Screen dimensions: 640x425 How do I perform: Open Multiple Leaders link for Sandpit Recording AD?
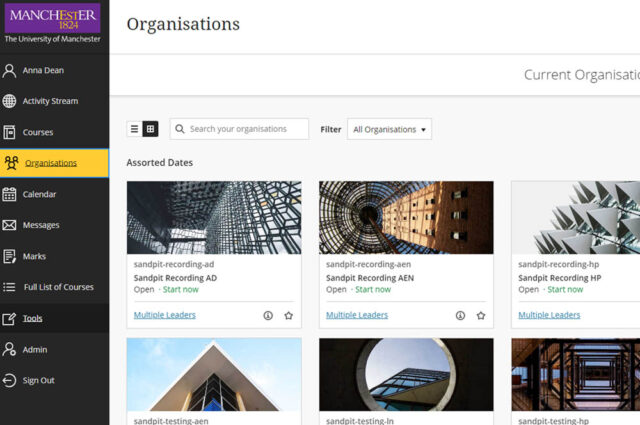click(165, 315)
